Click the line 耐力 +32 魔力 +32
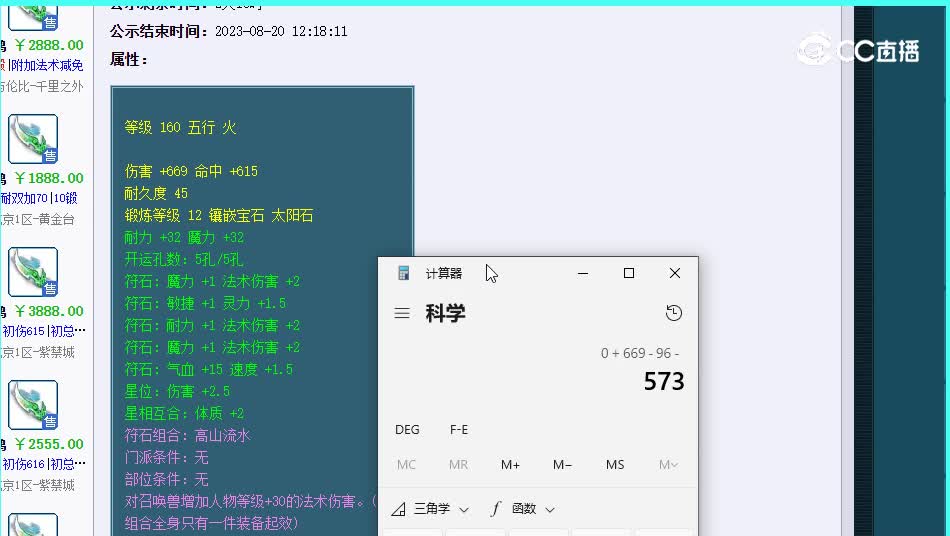The width and height of the screenshot is (950, 536). click(x=184, y=237)
